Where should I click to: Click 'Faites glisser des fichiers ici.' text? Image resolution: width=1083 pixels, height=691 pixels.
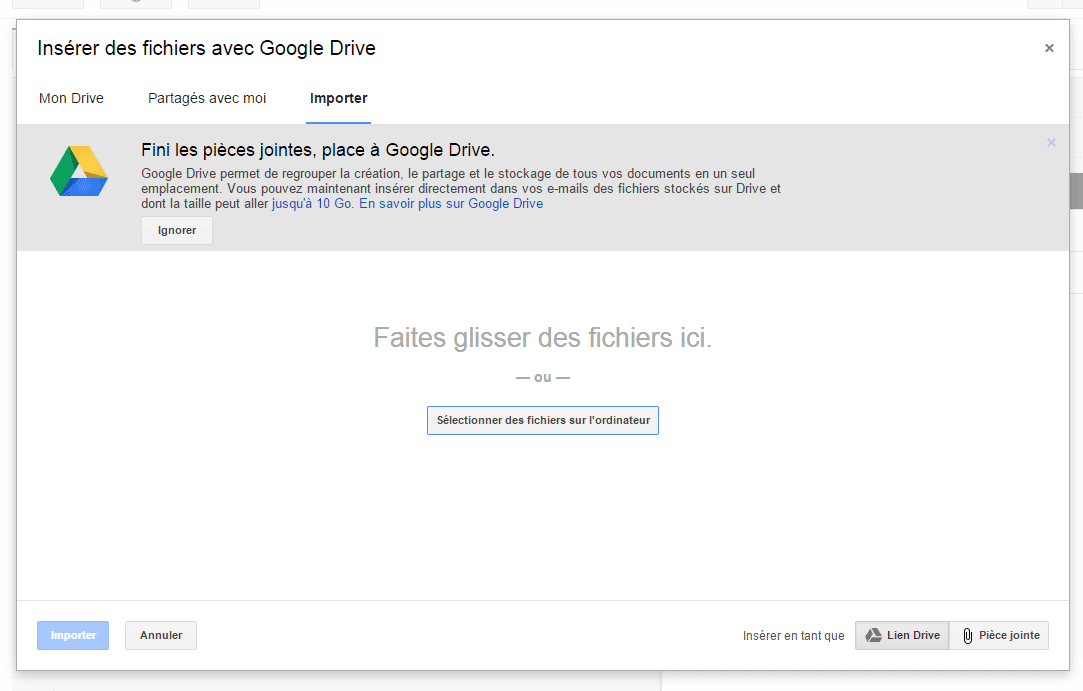tap(543, 338)
